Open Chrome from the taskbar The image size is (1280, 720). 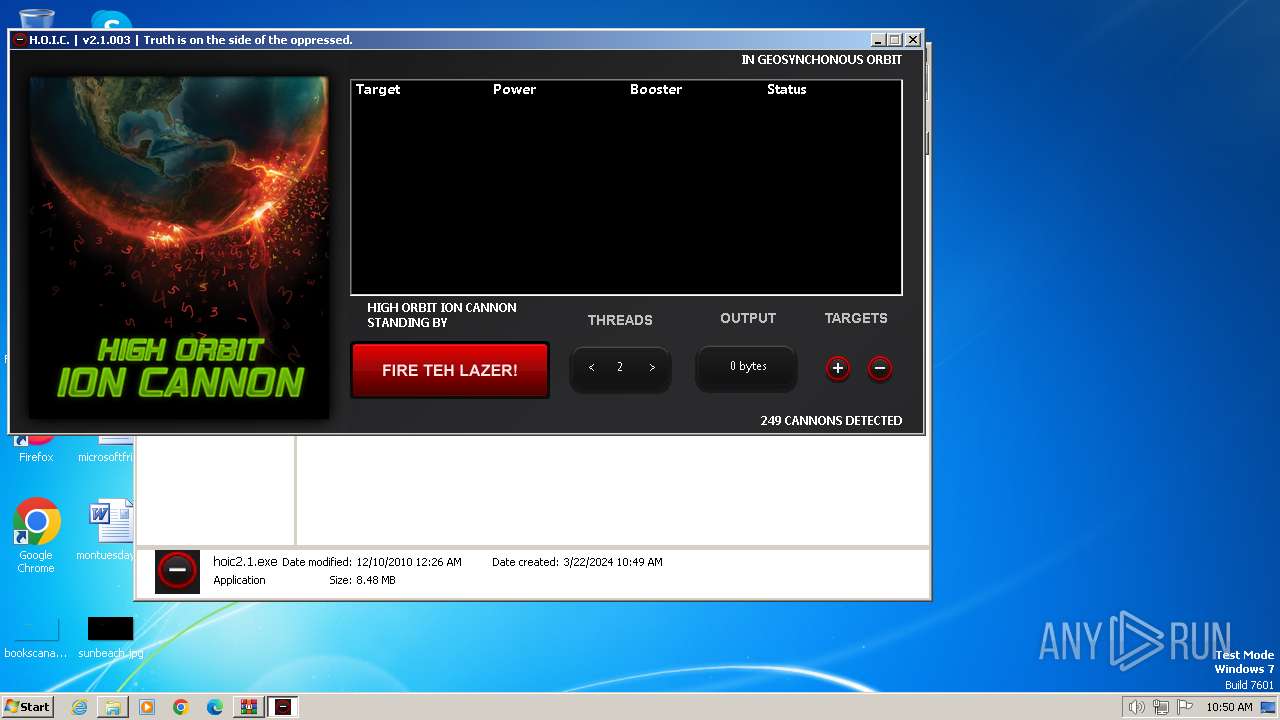click(181, 707)
